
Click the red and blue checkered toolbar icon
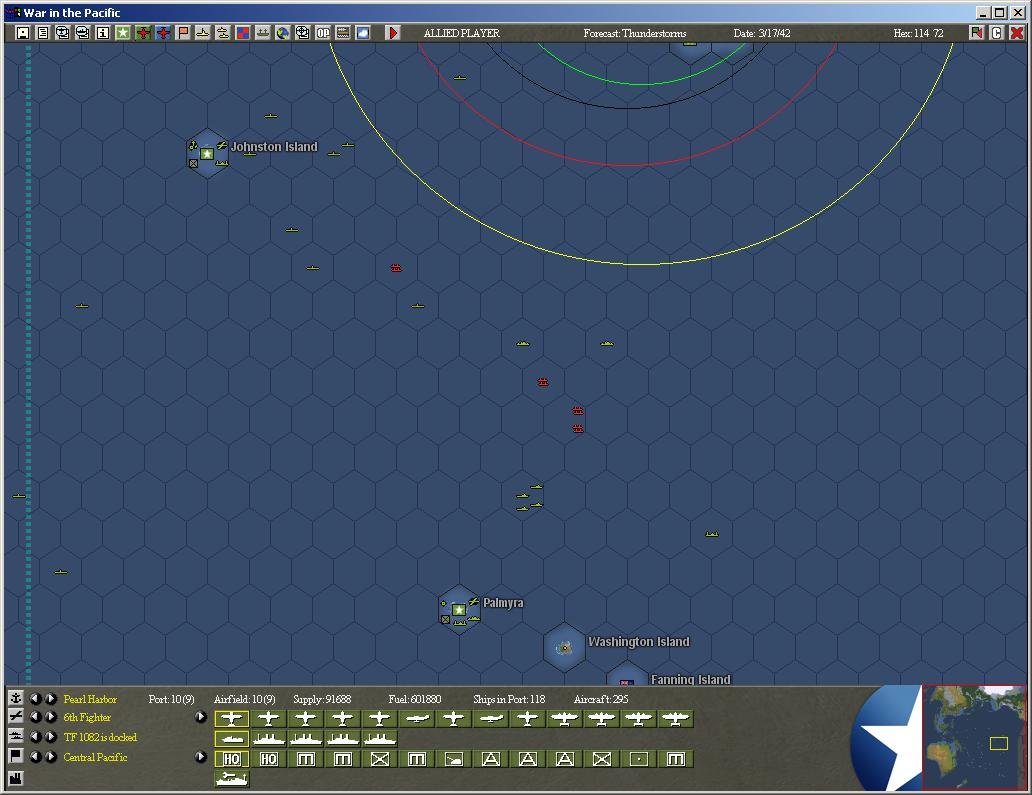[x=243, y=33]
